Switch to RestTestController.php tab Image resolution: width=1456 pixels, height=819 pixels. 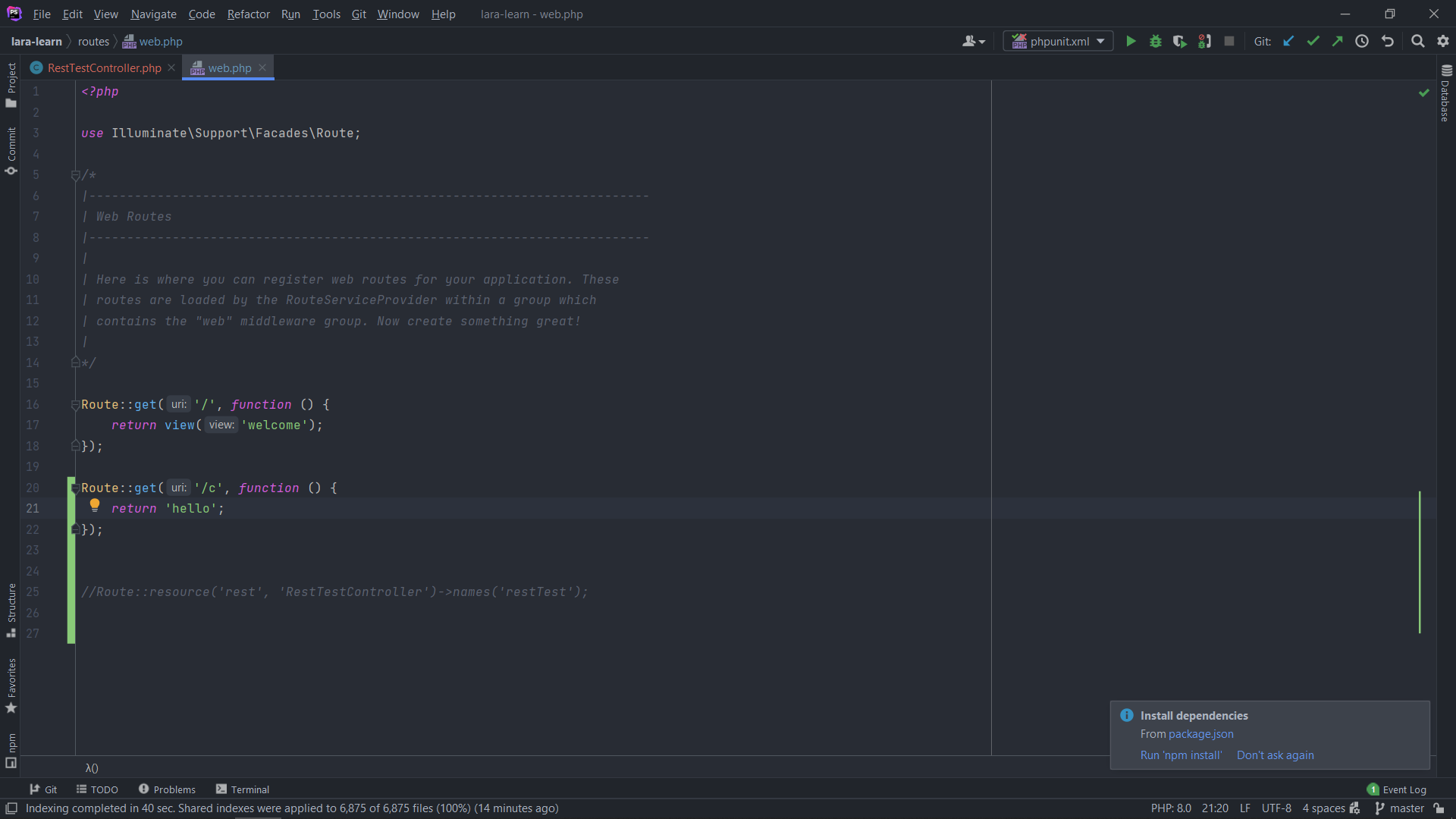(x=104, y=67)
